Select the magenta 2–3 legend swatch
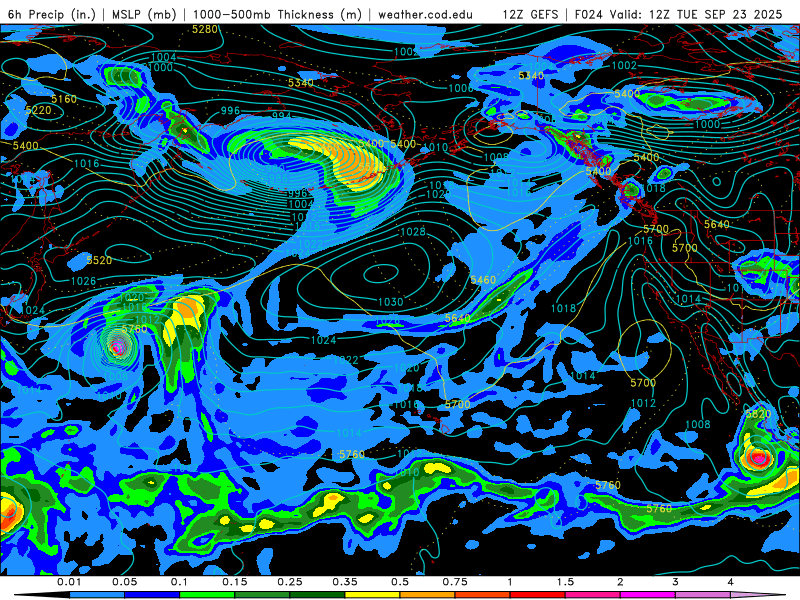This screenshot has height=600, width=800. click(648, 595)
